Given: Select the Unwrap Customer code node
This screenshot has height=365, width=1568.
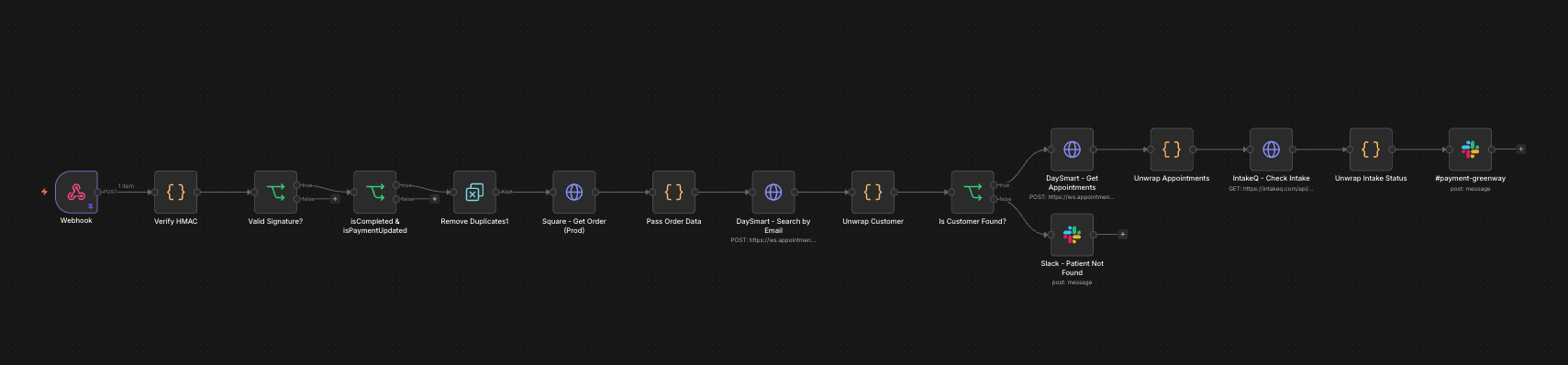Looking at the screenshot, I should tap(873, 192).
